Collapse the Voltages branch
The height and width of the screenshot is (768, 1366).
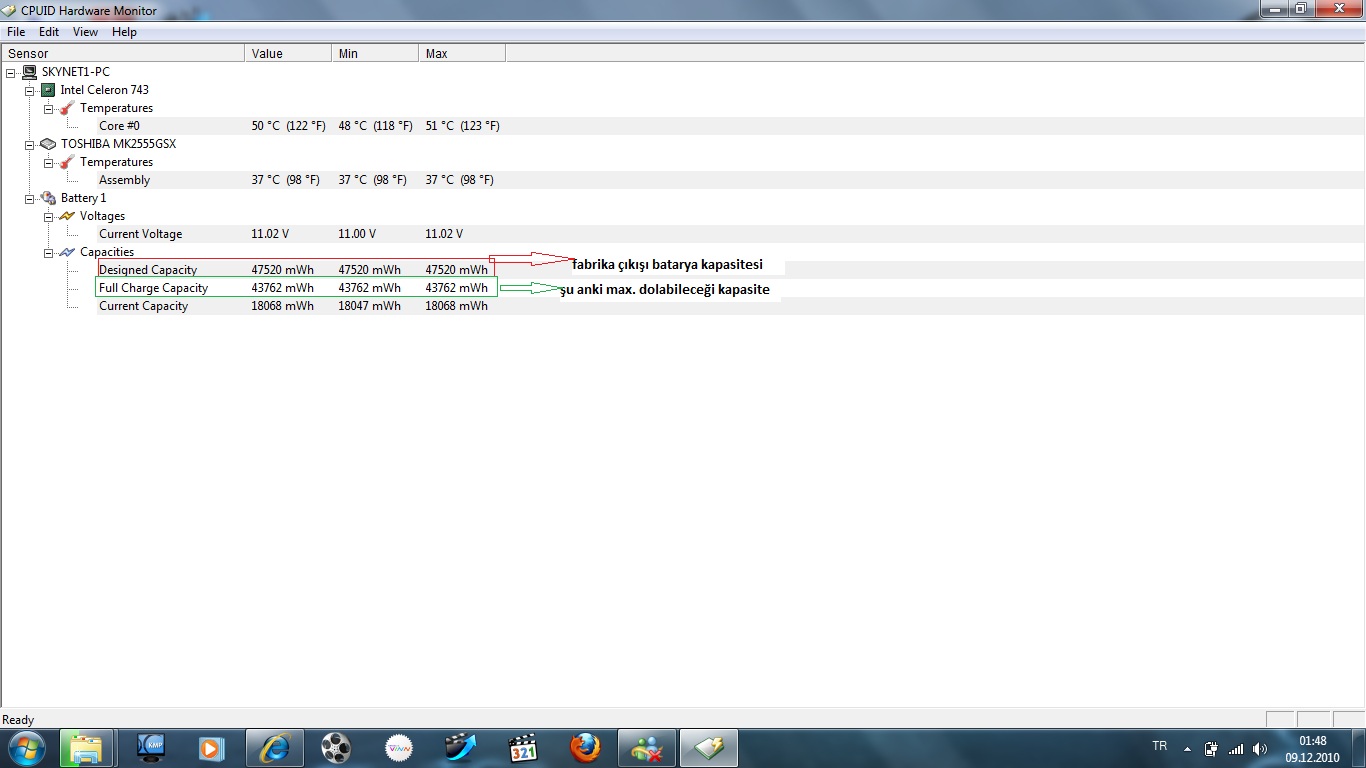pyautogui.click(x=48, y=216)
